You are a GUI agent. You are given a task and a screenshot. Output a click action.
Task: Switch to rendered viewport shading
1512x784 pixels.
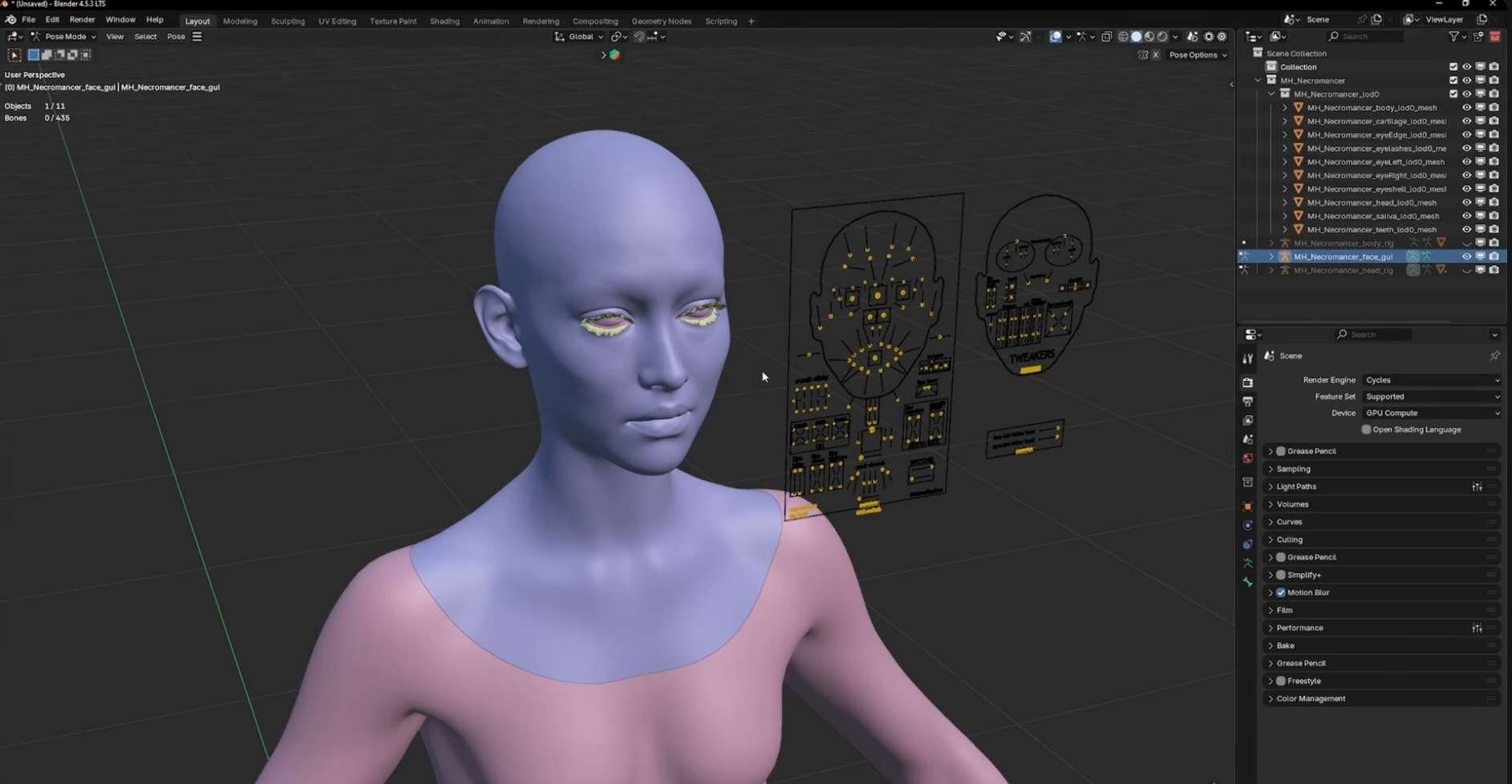1162,37
